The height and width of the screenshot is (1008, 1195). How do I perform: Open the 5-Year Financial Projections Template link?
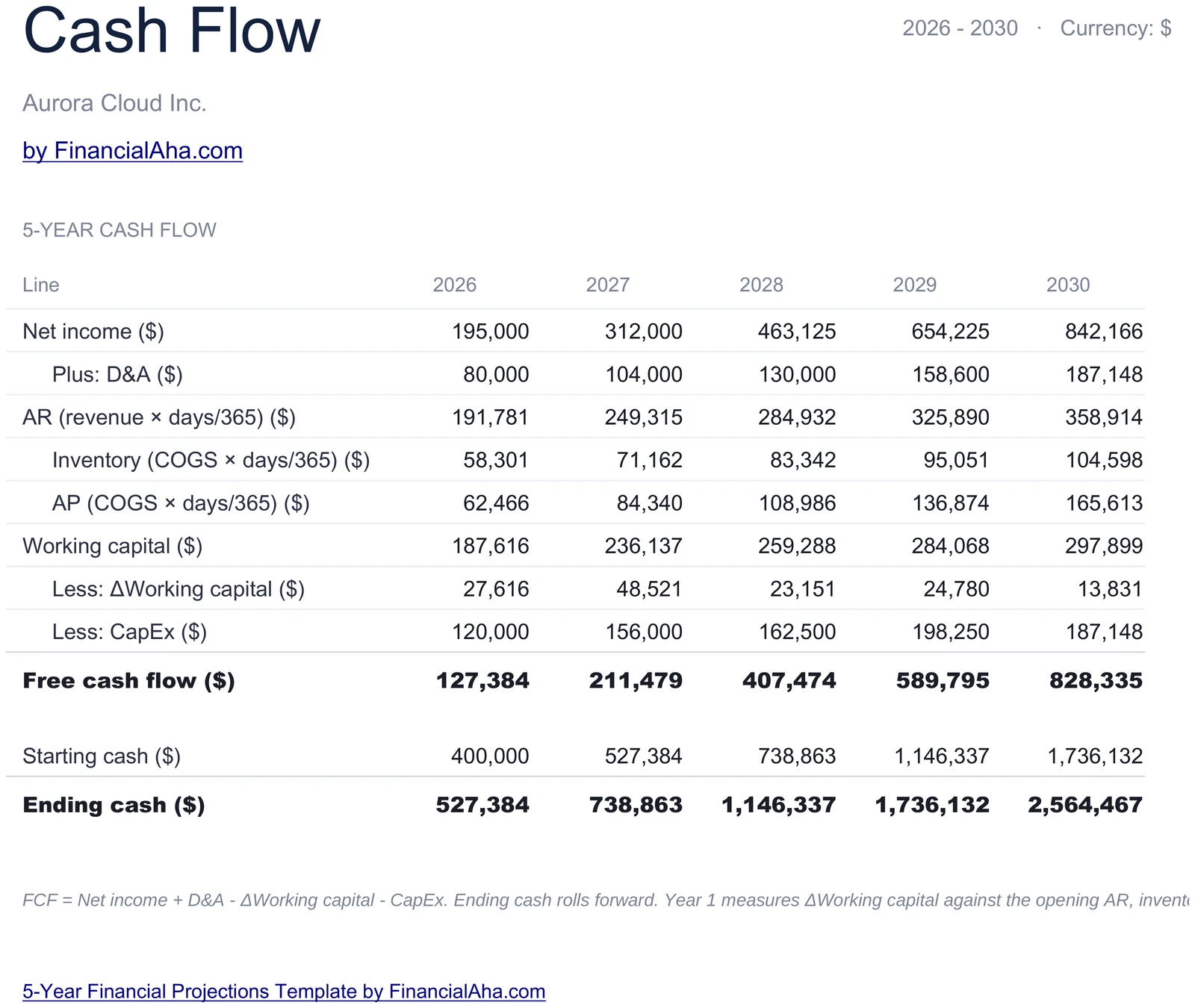point(284,991)
